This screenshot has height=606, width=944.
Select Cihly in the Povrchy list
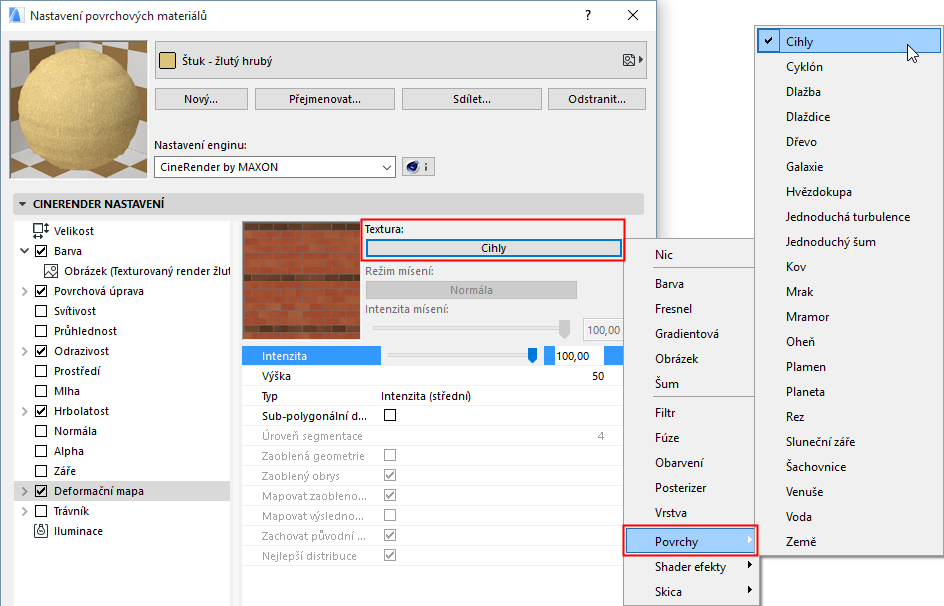click(849, 42)
